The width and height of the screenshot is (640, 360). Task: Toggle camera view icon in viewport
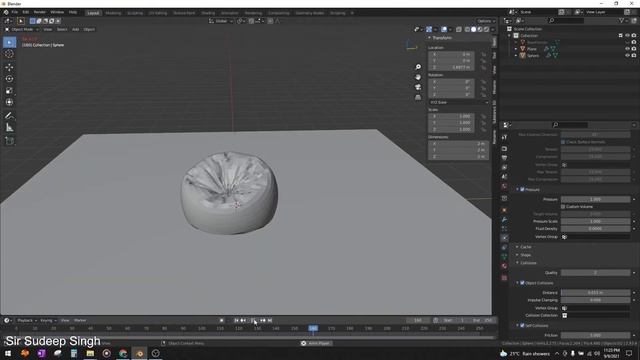click(418, 87)
